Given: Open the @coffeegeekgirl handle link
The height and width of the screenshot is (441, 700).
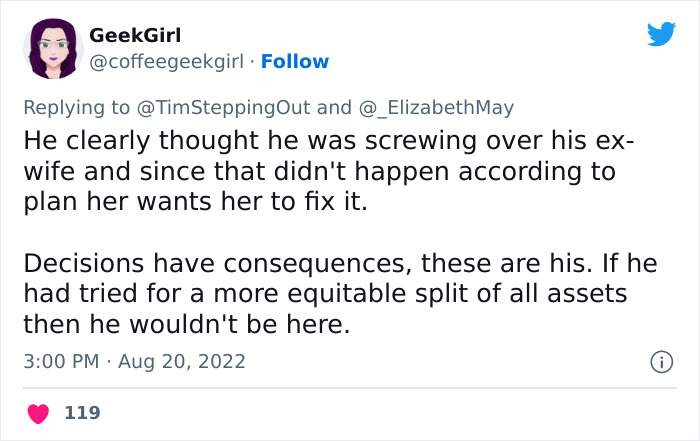Looking at the screenshot, I should coord(168,62).
